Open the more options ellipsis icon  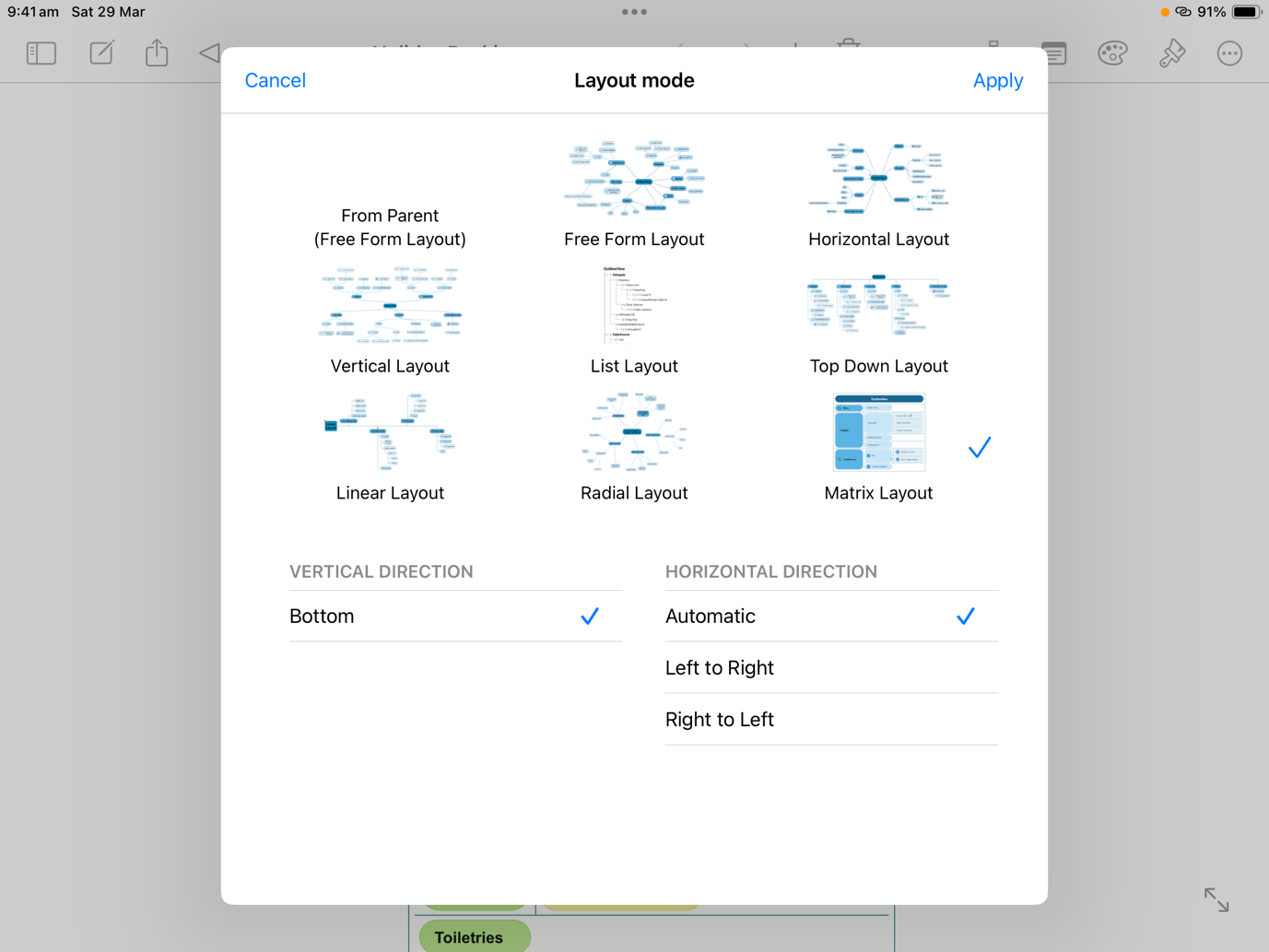coord(1229,53)
